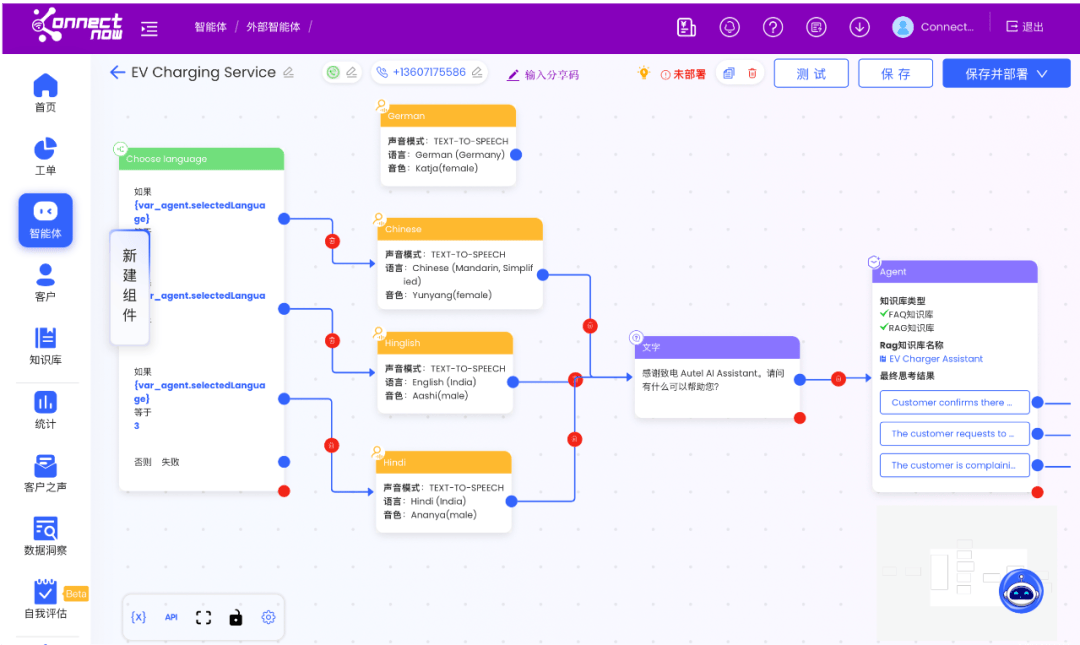Click the 测试 button

coord(811,74)
